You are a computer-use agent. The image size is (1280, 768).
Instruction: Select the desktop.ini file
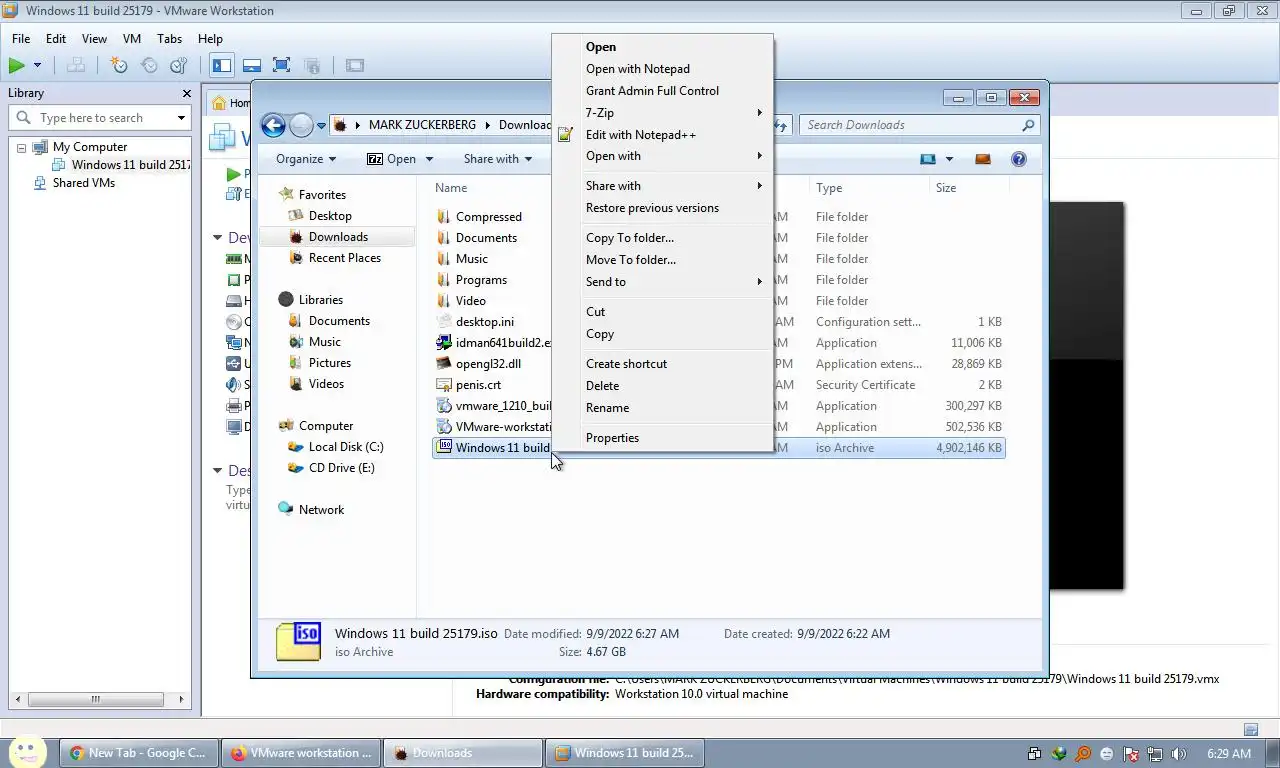485,322
